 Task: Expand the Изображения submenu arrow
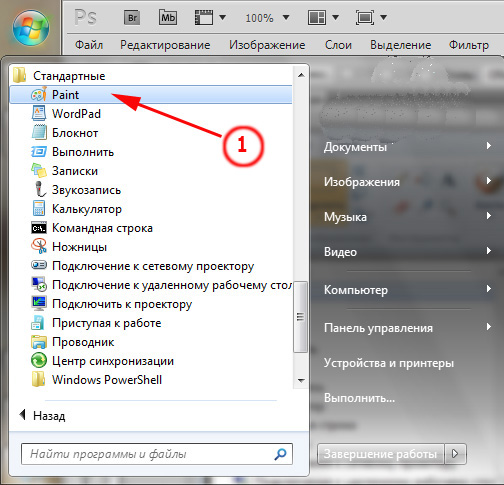pos(488,181)
